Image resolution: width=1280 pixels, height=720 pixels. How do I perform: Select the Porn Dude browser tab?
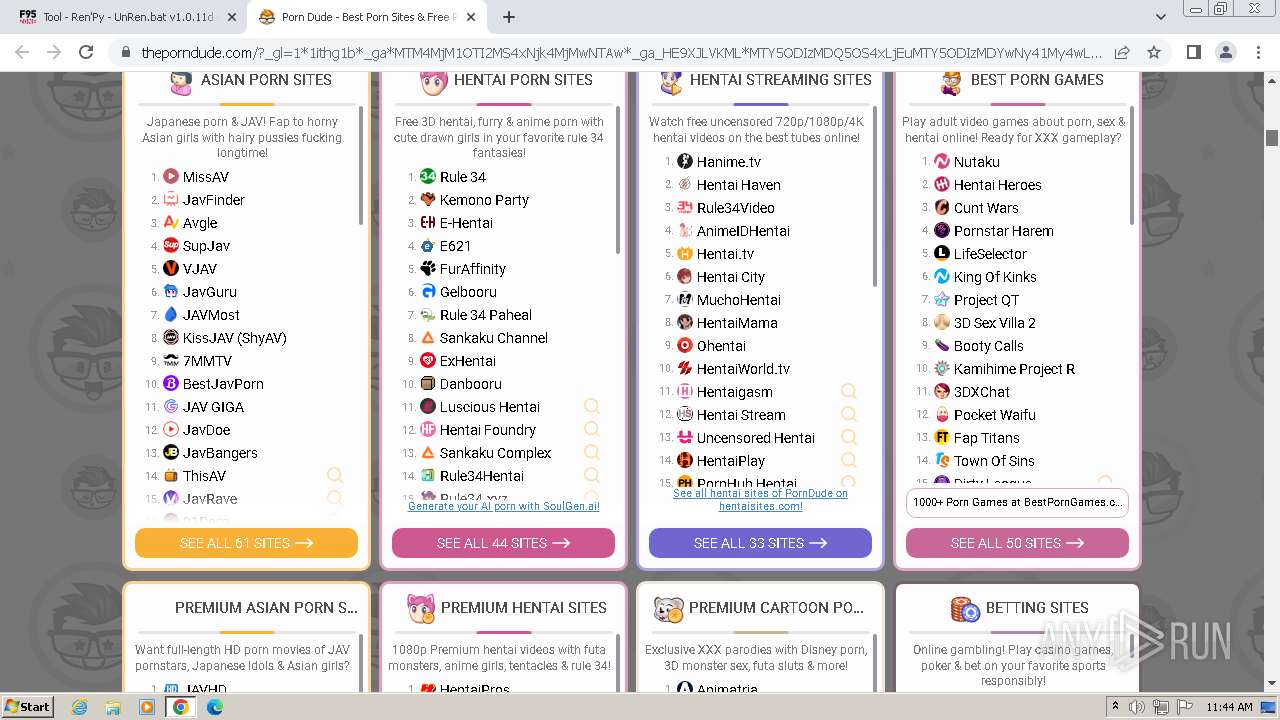[367, 17]
